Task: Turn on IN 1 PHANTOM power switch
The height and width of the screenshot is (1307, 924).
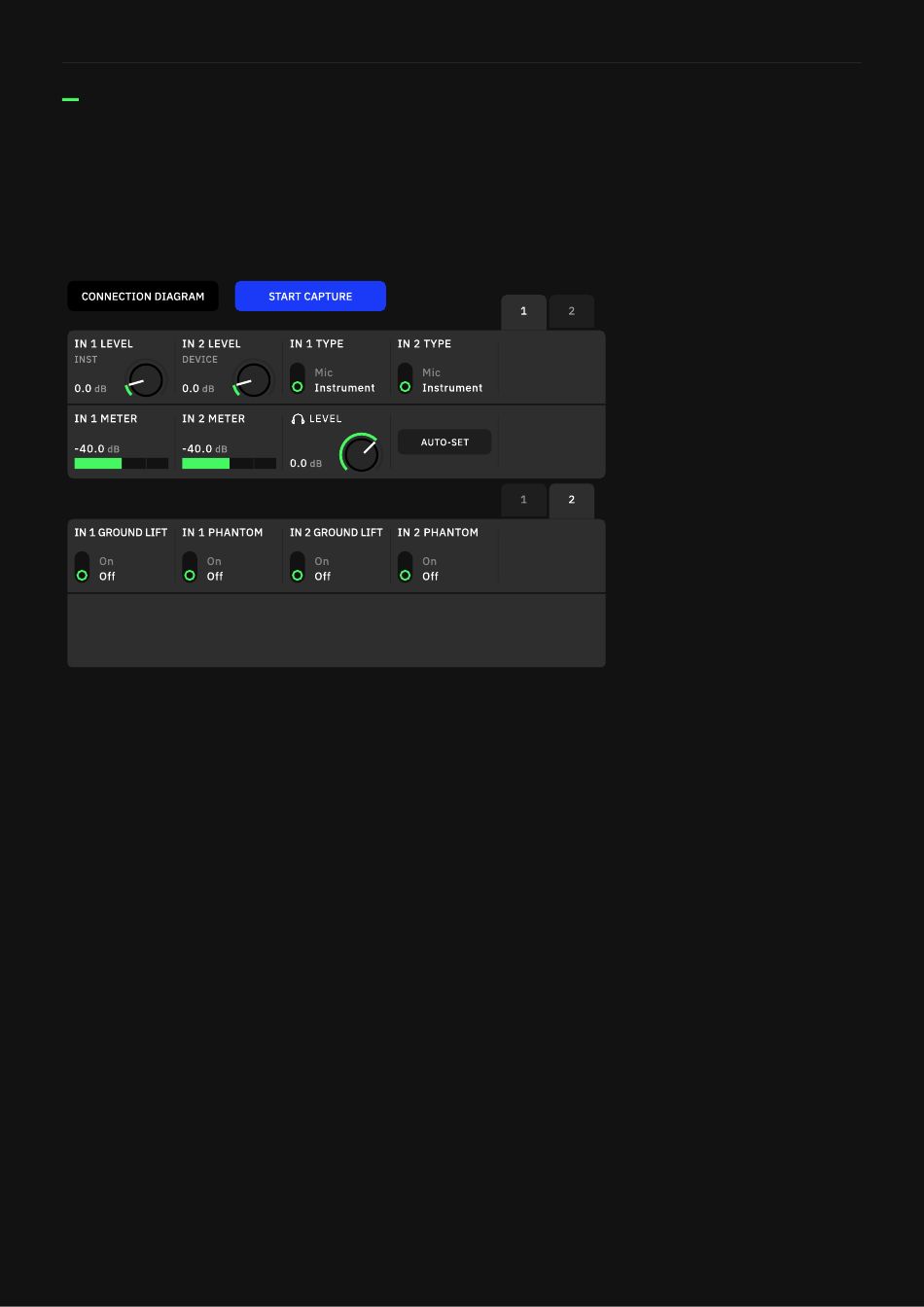Action: [x=190, y=568]
